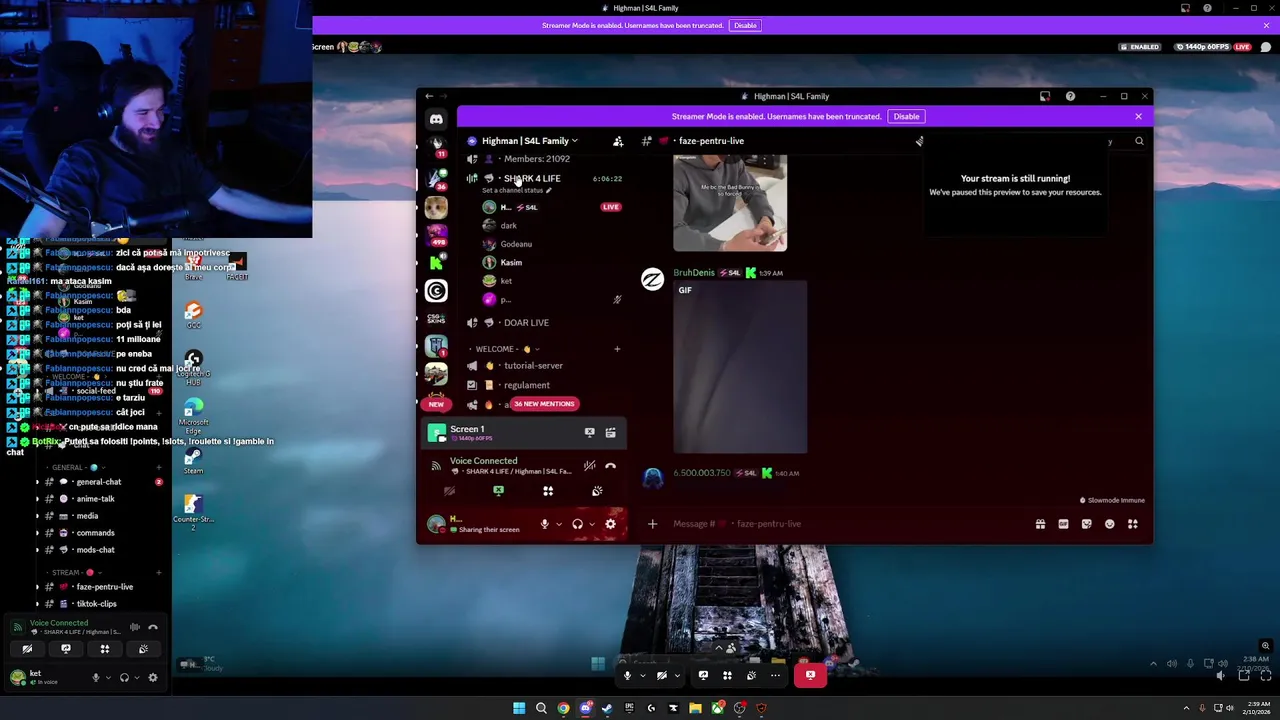This screenshot has height=720, width=1280.
Task: Jump to 36 NEW MENTIONS pill
Action: click(x=544, y=404)
